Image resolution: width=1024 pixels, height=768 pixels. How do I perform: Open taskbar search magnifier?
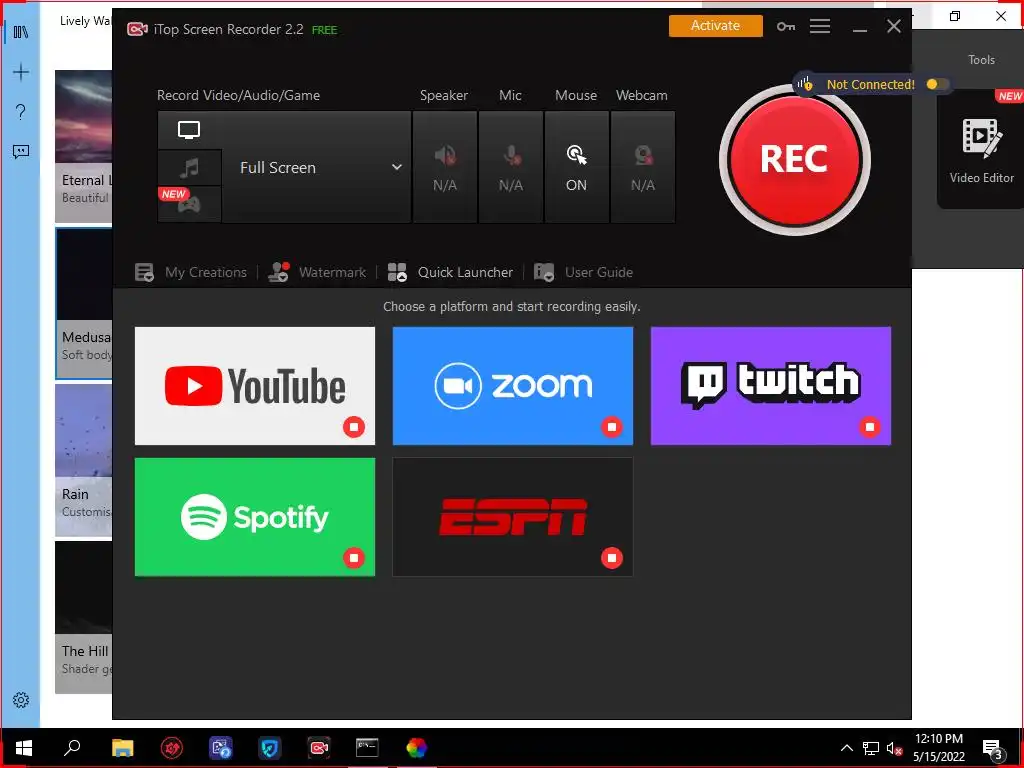72,748
